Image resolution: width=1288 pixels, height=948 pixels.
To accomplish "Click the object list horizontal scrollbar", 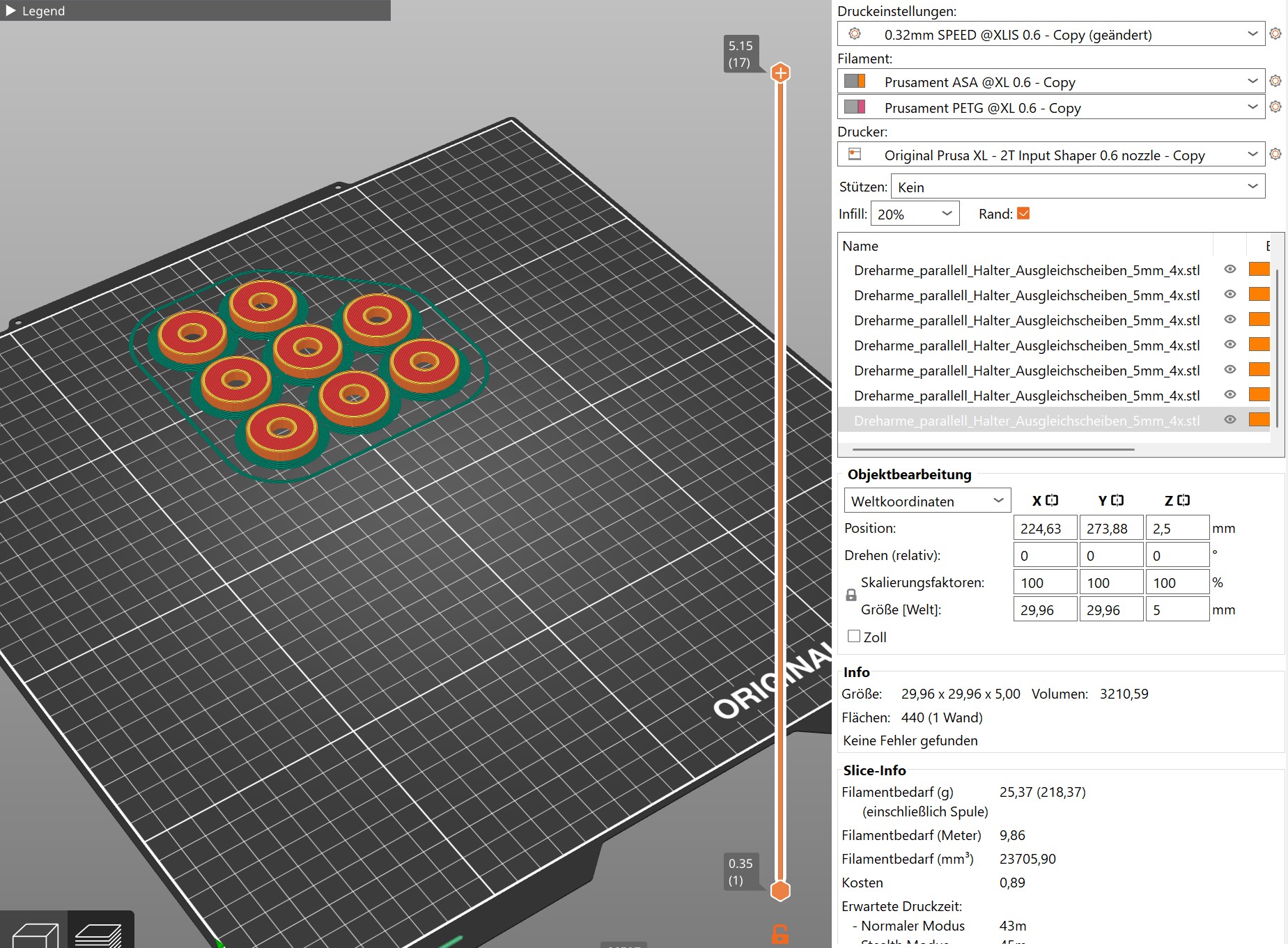I will click(x=993, y=450).
